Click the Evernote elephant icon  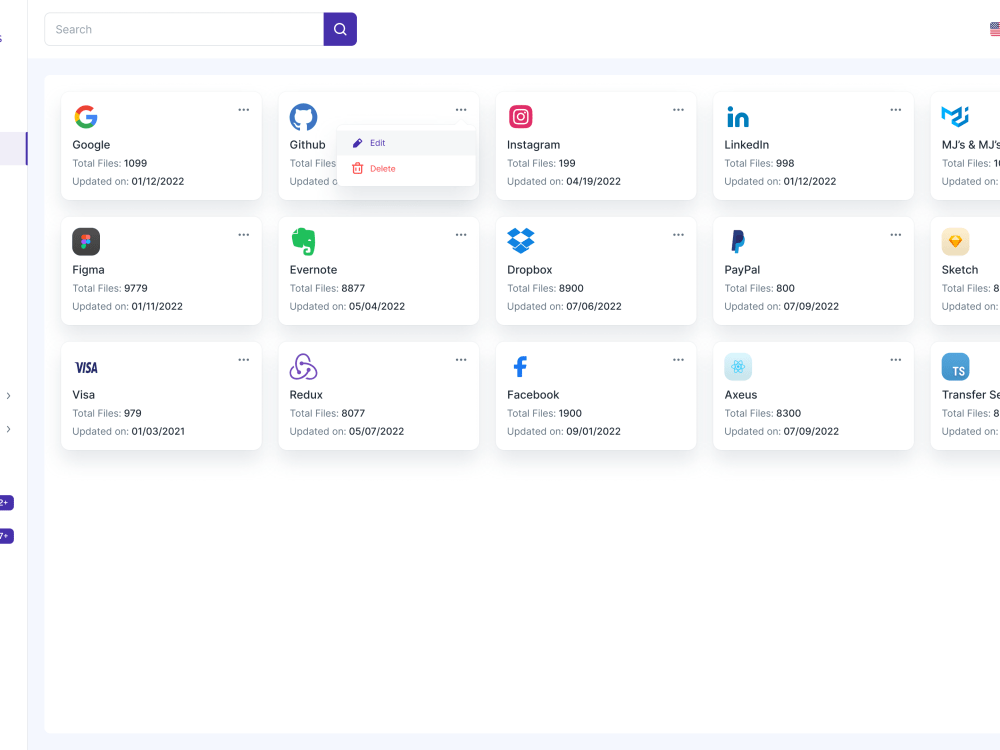(304, 242)
